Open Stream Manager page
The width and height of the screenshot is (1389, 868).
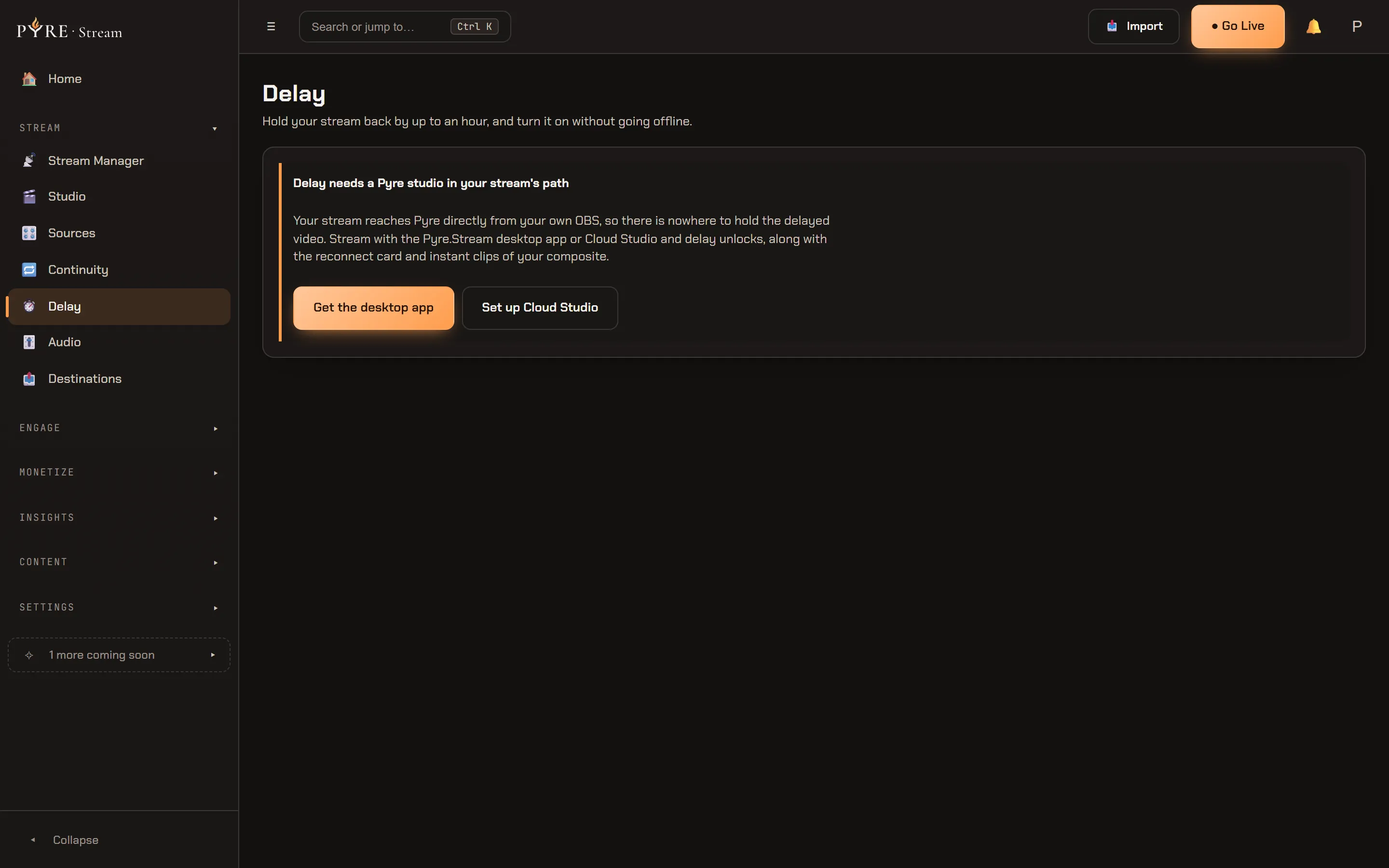pyautogui.click(x=119, y=161)
